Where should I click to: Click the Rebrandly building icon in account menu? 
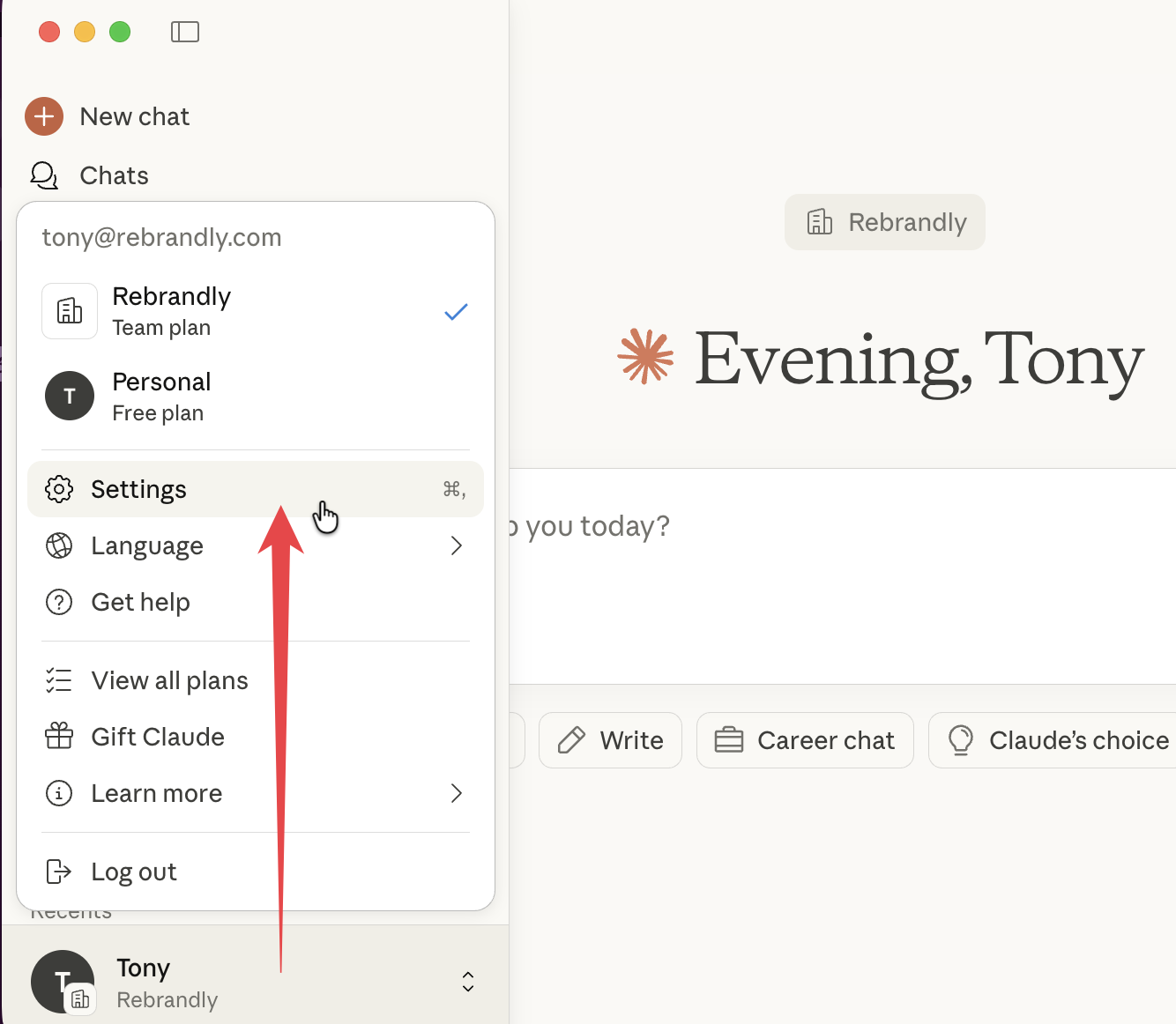pyautogui.click(x=70, y=311)
